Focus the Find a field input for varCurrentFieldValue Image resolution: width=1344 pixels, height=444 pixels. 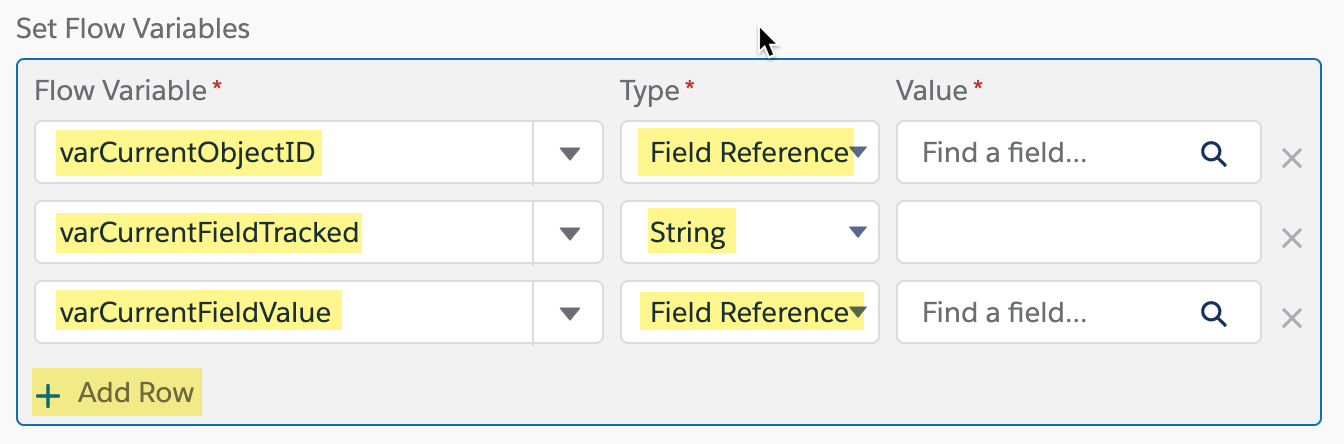tap(1050, 313)
